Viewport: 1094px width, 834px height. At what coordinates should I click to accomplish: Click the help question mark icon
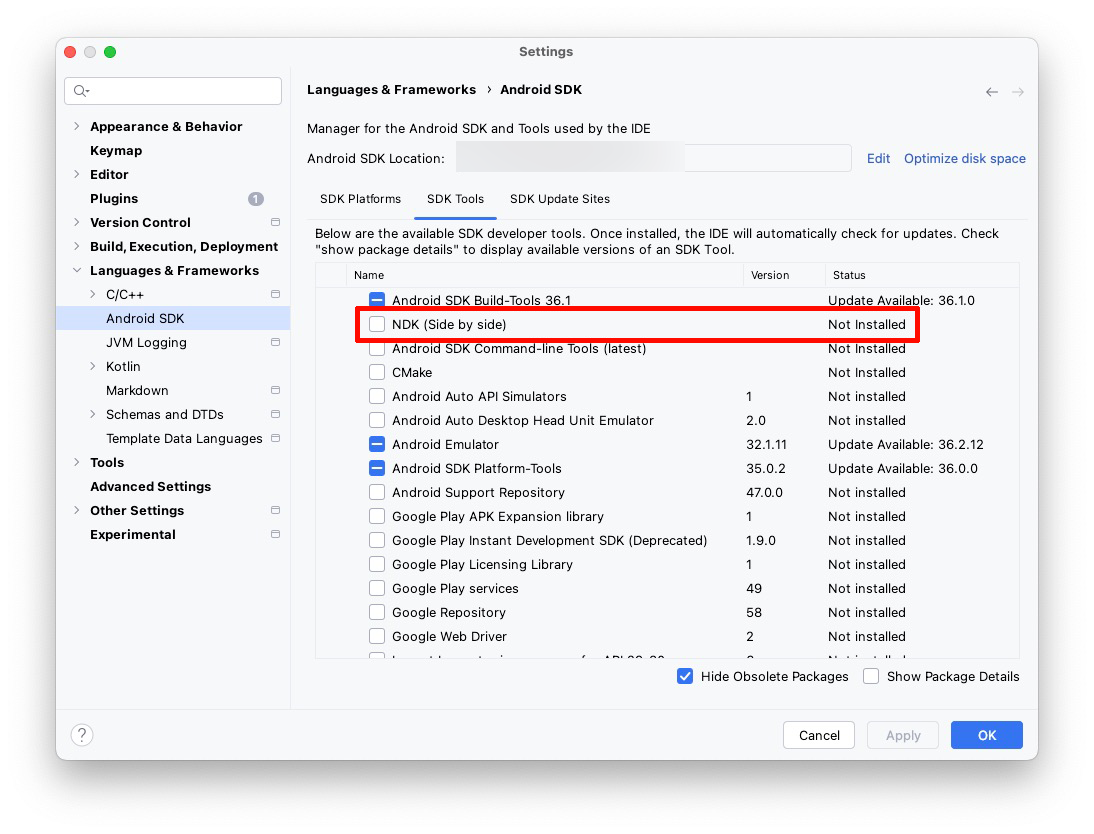click(x=82, y=735)
